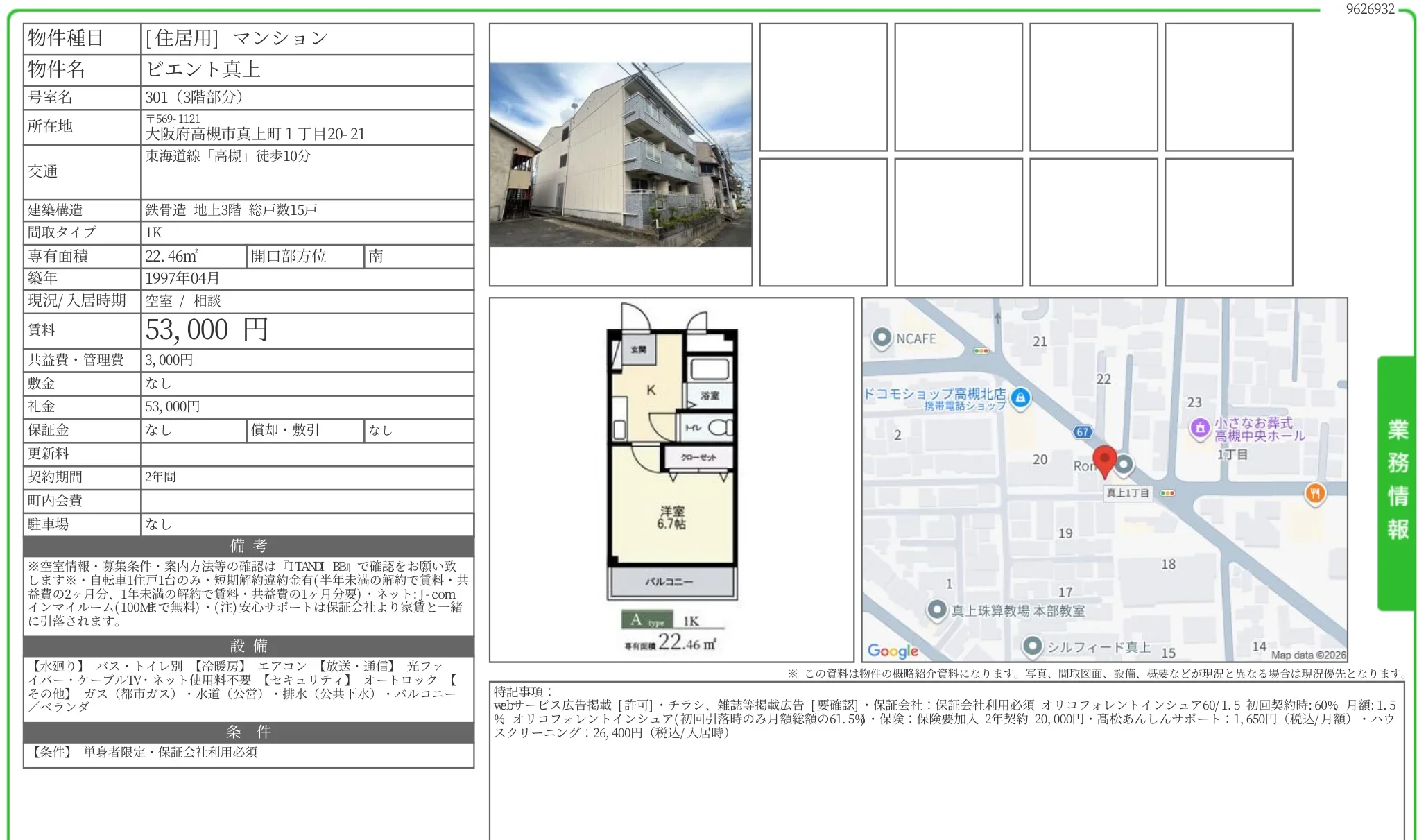
Task: Click Map data ©2026 attribution
Action: point(1308,655)
